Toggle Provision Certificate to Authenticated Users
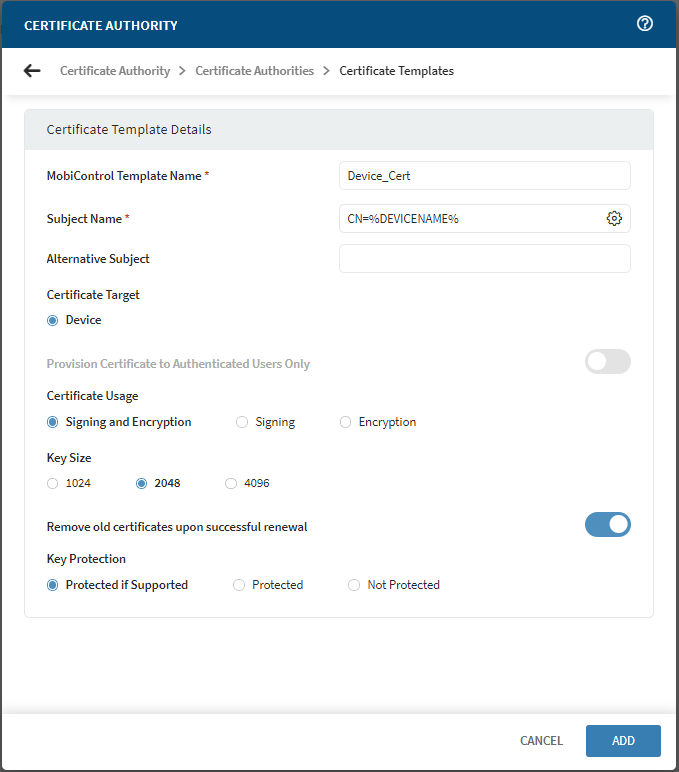Image resolution: width=679 pixels, height=772 pixels. [607, 362]
